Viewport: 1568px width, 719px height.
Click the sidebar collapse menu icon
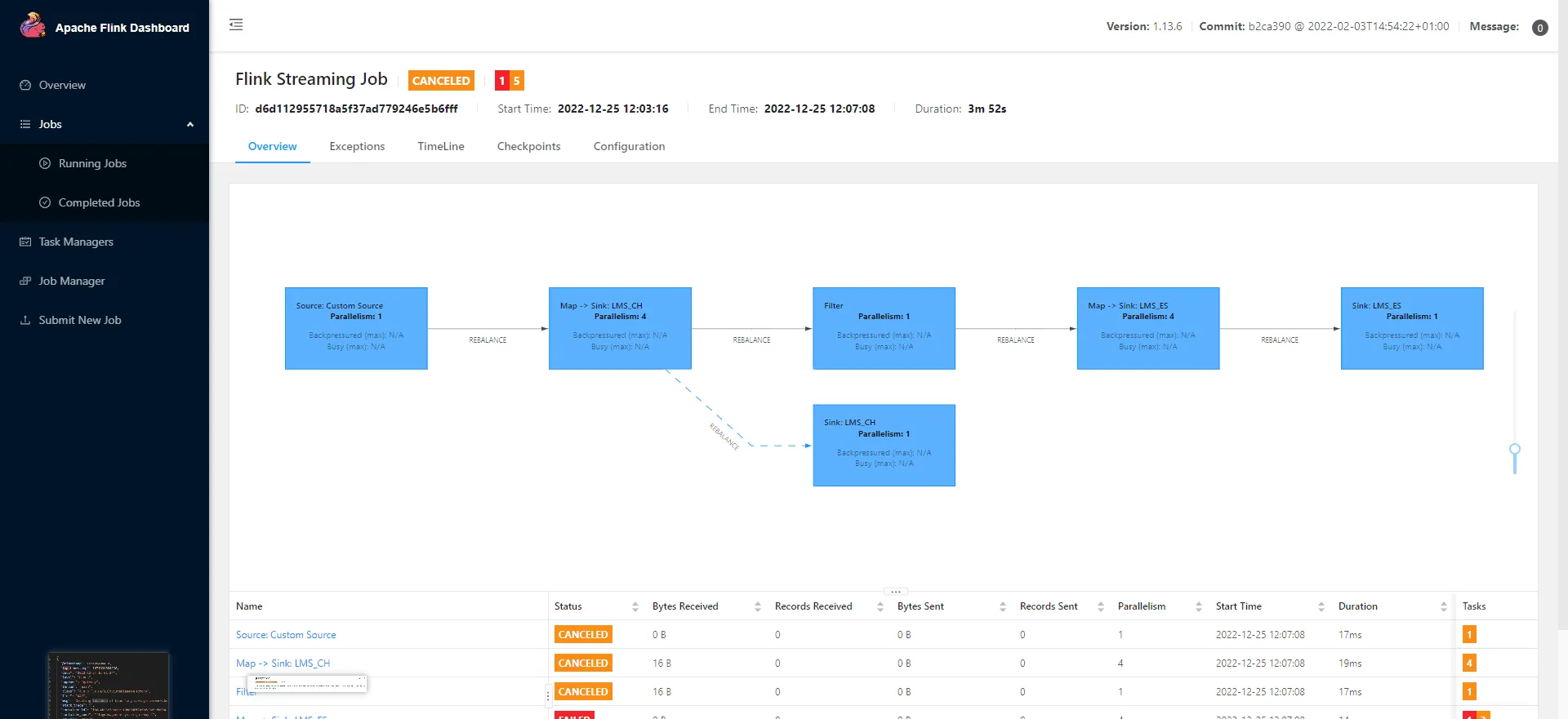[x=236, y=25]
